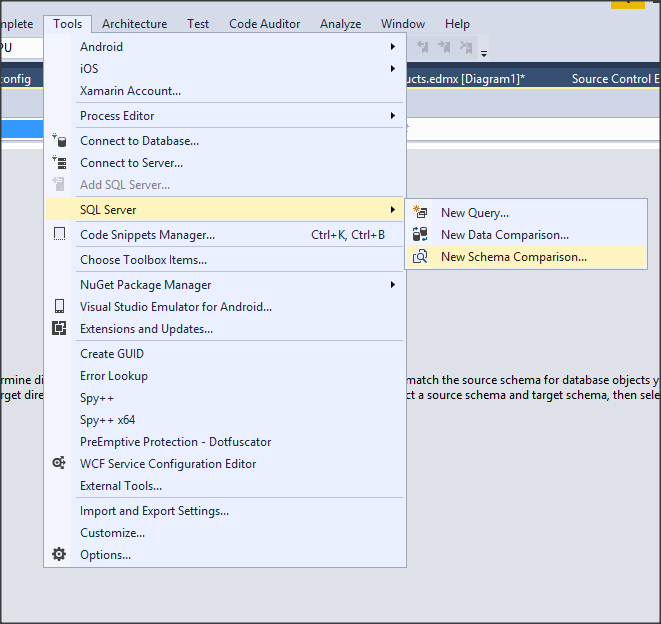The width and height of the screenshot is (661, 624).
Task: Select Choose Toolbox Items... entry
Action: click(x=225, y=260)
